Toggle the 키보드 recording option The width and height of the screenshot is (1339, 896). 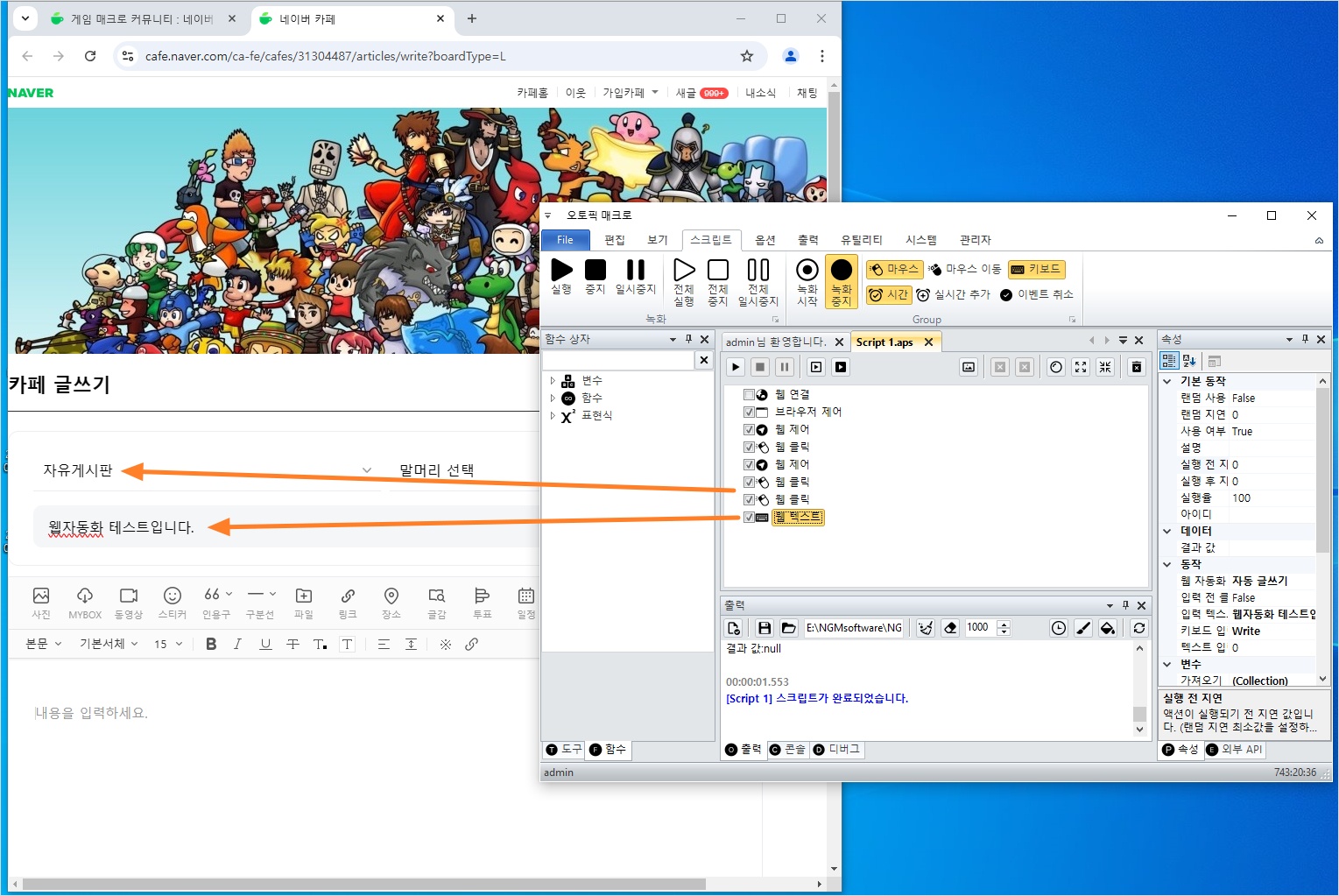(1036, 269)
